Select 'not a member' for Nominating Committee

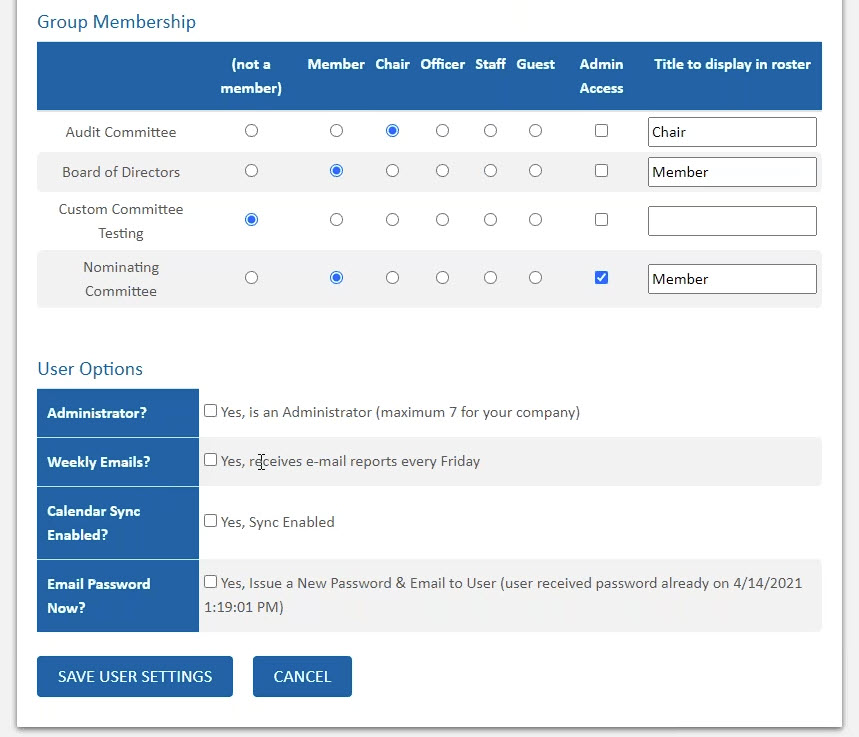click(x=251, y=278)
